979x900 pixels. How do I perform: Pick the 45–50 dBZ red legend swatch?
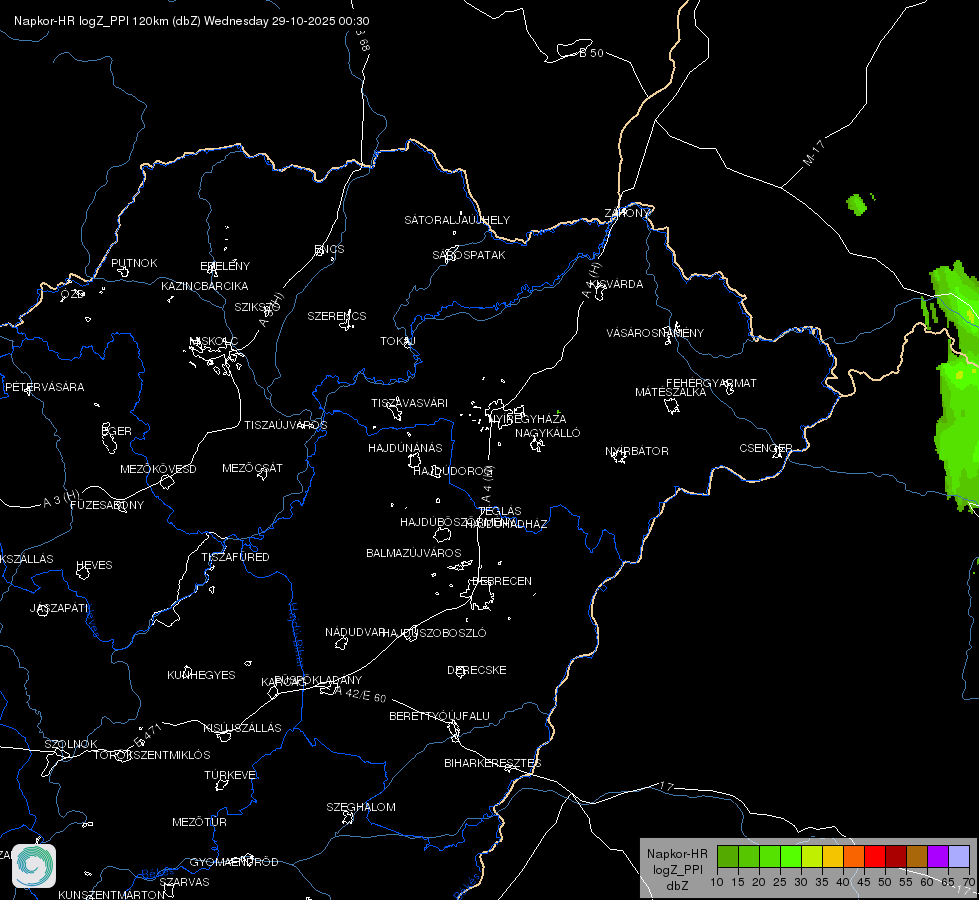(x=875, y=857)
